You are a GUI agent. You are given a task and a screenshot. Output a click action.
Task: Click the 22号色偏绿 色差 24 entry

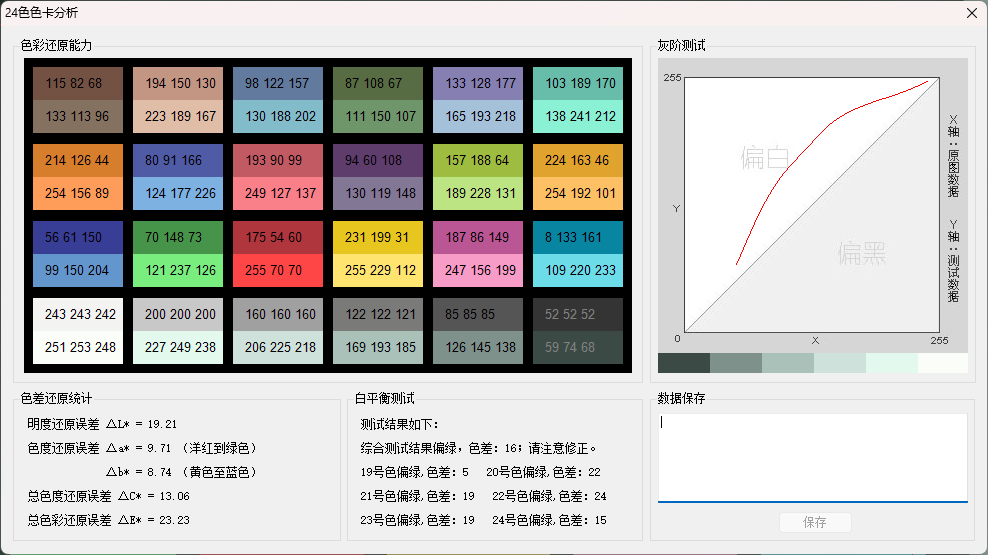[x=549, y=496]
